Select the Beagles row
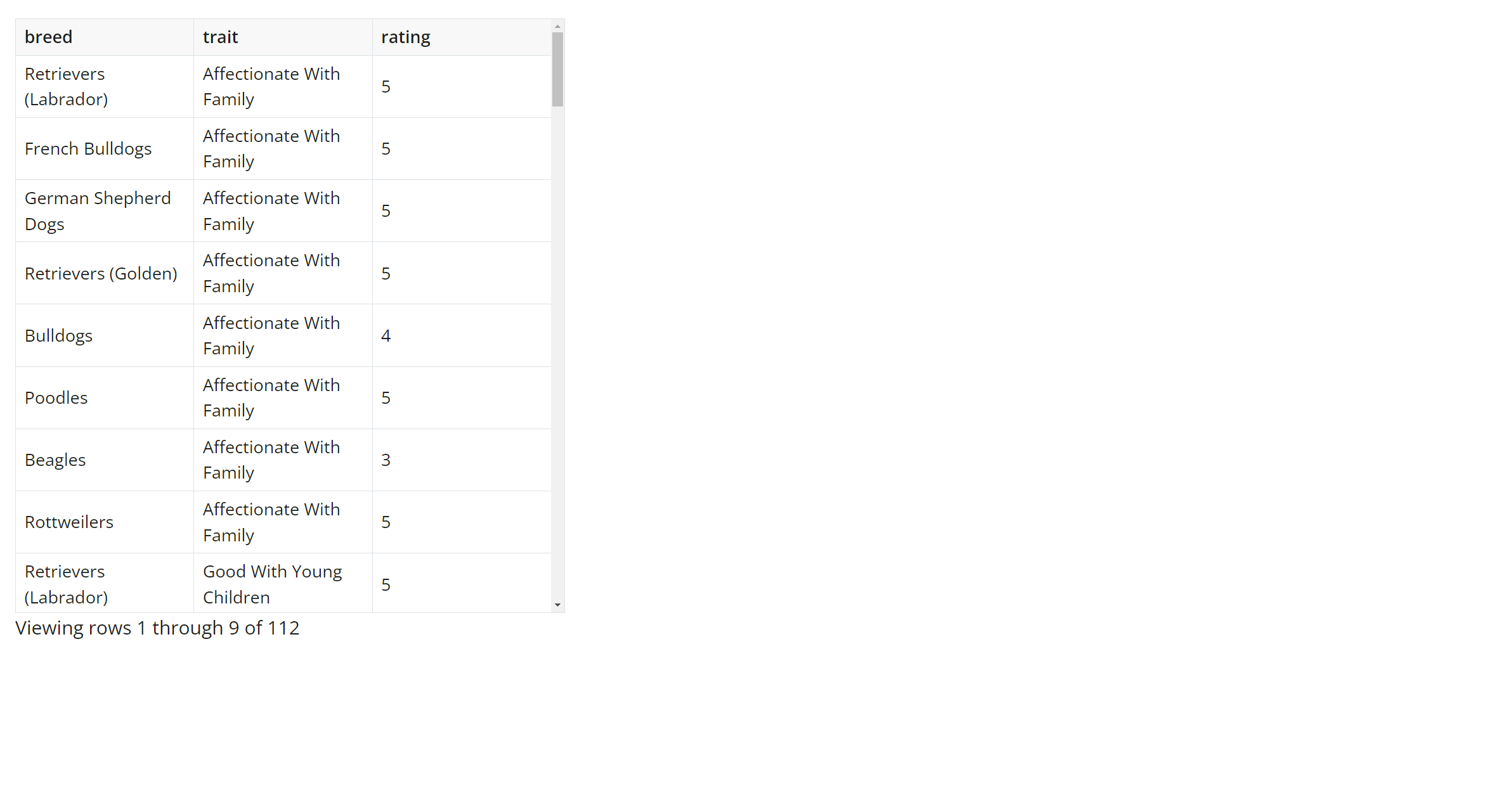1492x812 pixels. 103,460
